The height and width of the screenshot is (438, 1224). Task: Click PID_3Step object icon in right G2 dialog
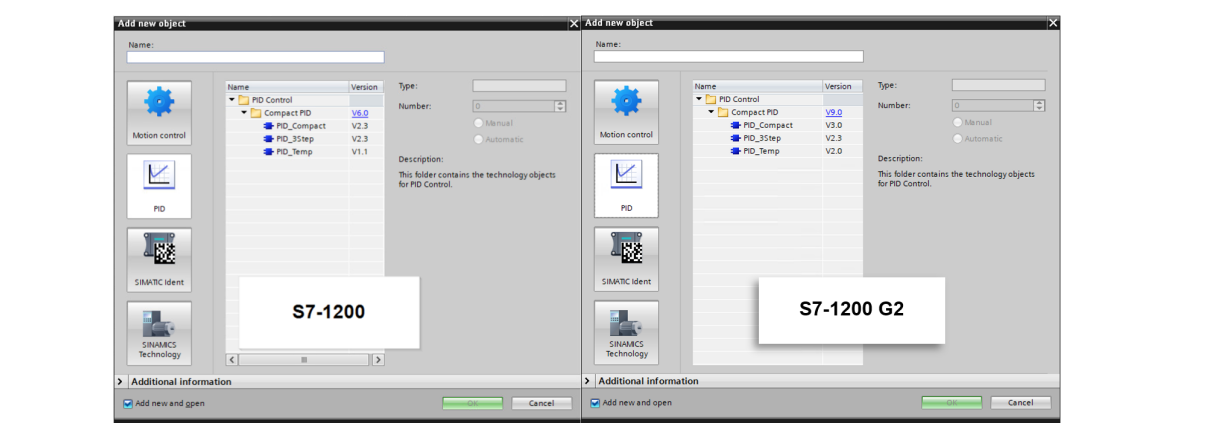coord(736,138)
